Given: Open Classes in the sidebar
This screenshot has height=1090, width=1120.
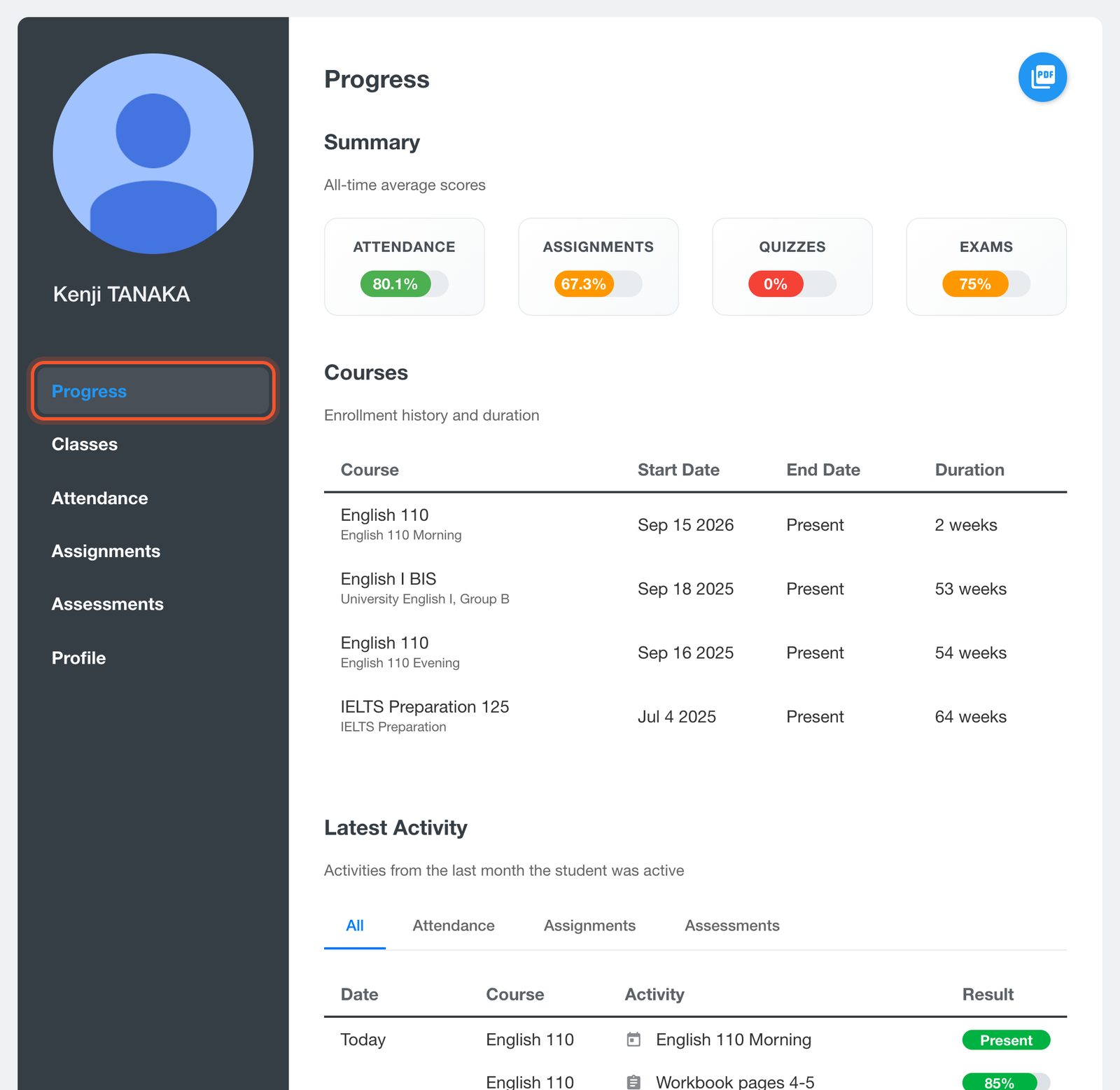Looking at the screenshot, I should pyautogui.click(x=85, y=445).
